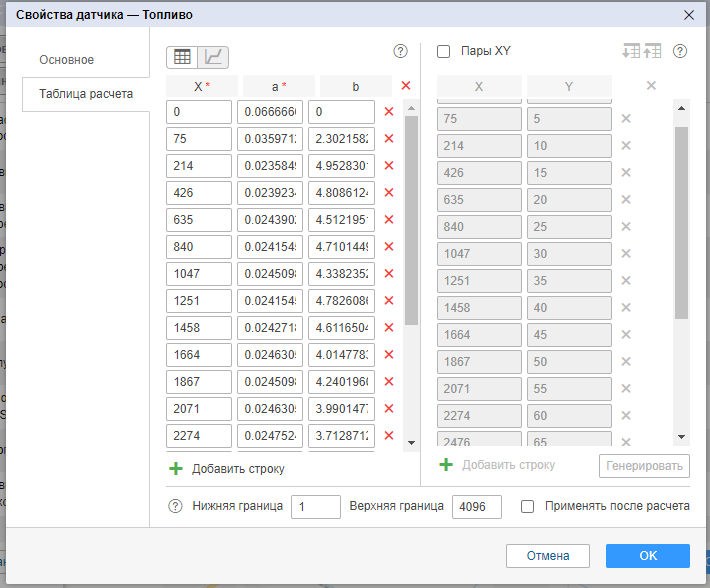Viewport: 710px width, 588px height.
Task: Click the a column header
Action: (279, 86)
